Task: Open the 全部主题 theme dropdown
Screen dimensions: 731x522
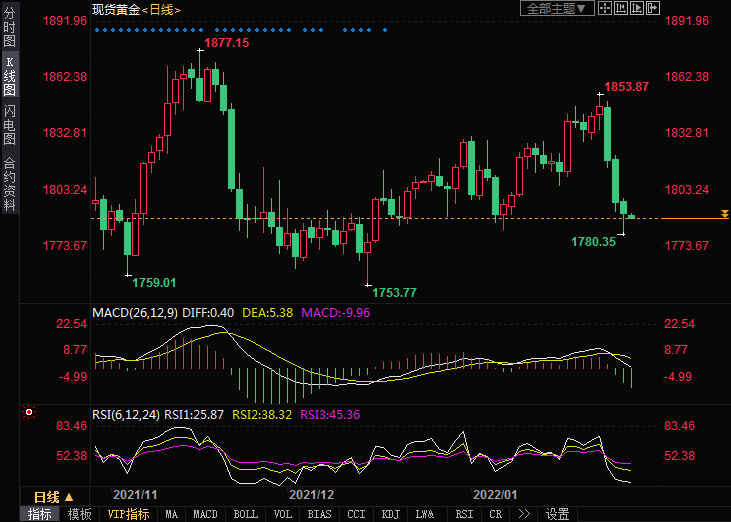Action: 557,9
